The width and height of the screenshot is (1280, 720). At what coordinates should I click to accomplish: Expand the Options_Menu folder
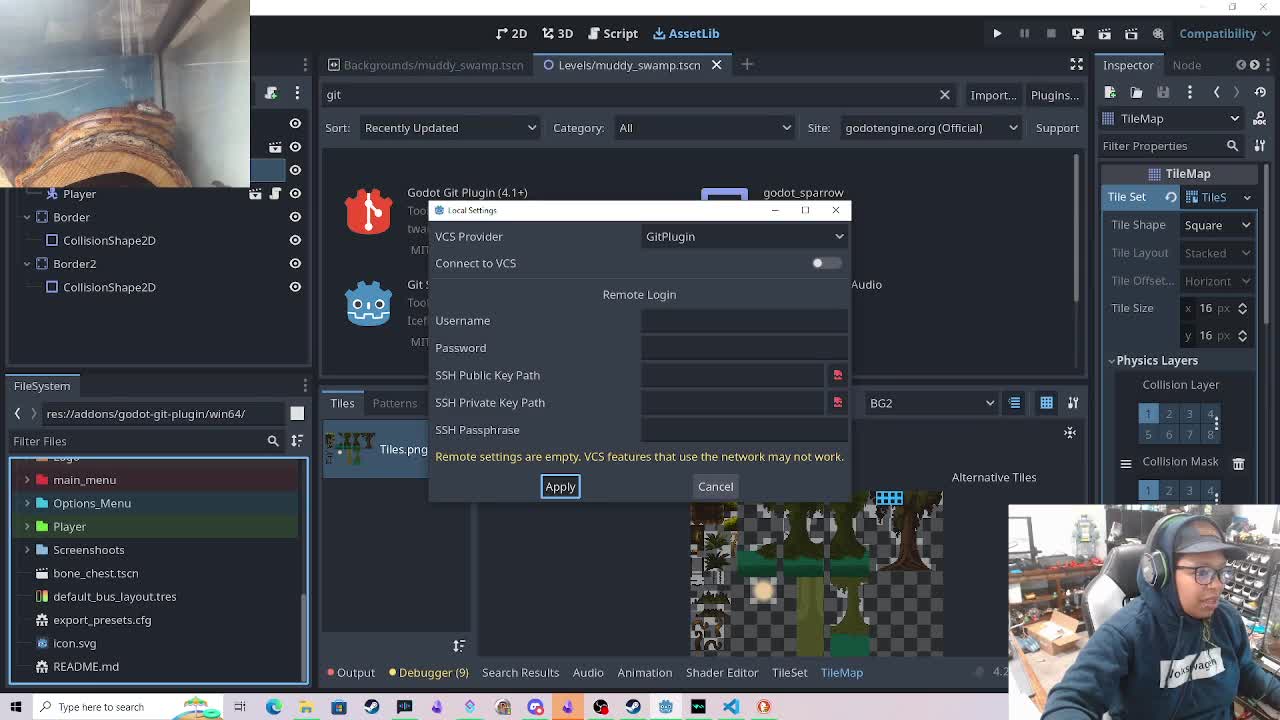click(x=27, y=503)
